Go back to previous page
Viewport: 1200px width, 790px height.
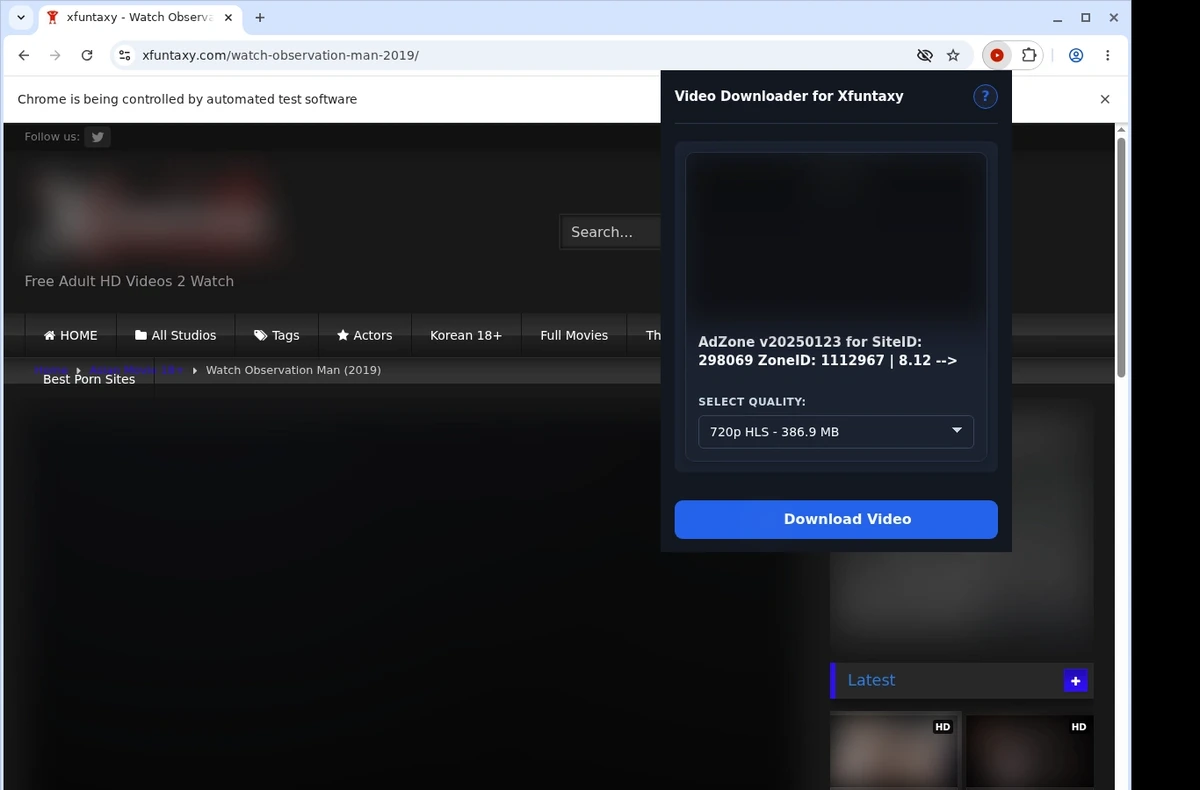coord(24,56)
